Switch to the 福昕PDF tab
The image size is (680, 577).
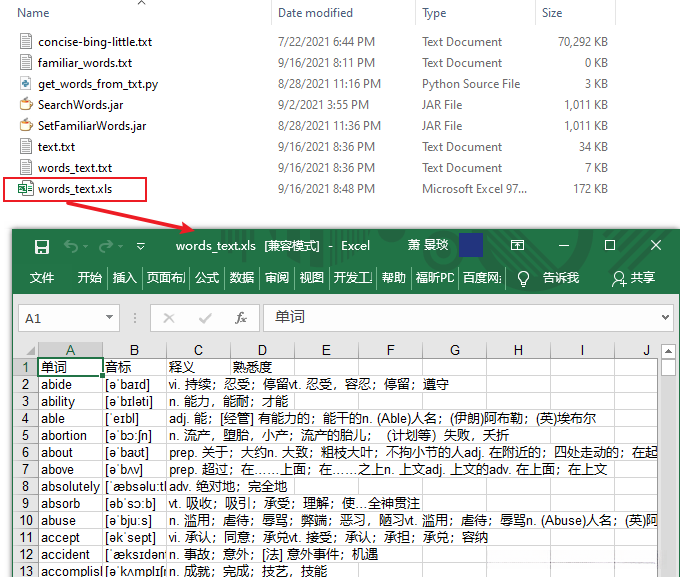(x=435, y=278)
